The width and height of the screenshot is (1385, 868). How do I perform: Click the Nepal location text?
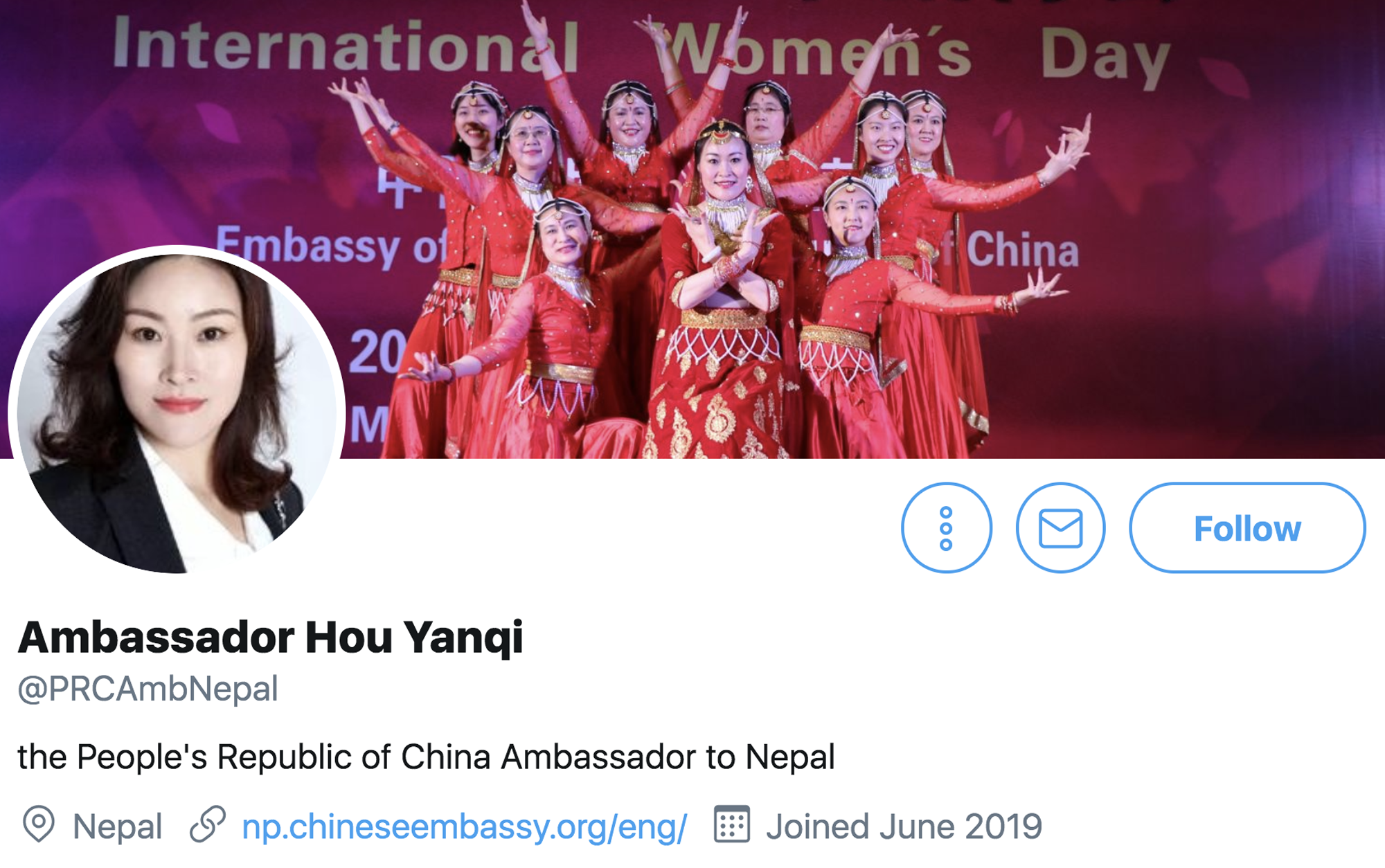[117, 826]
